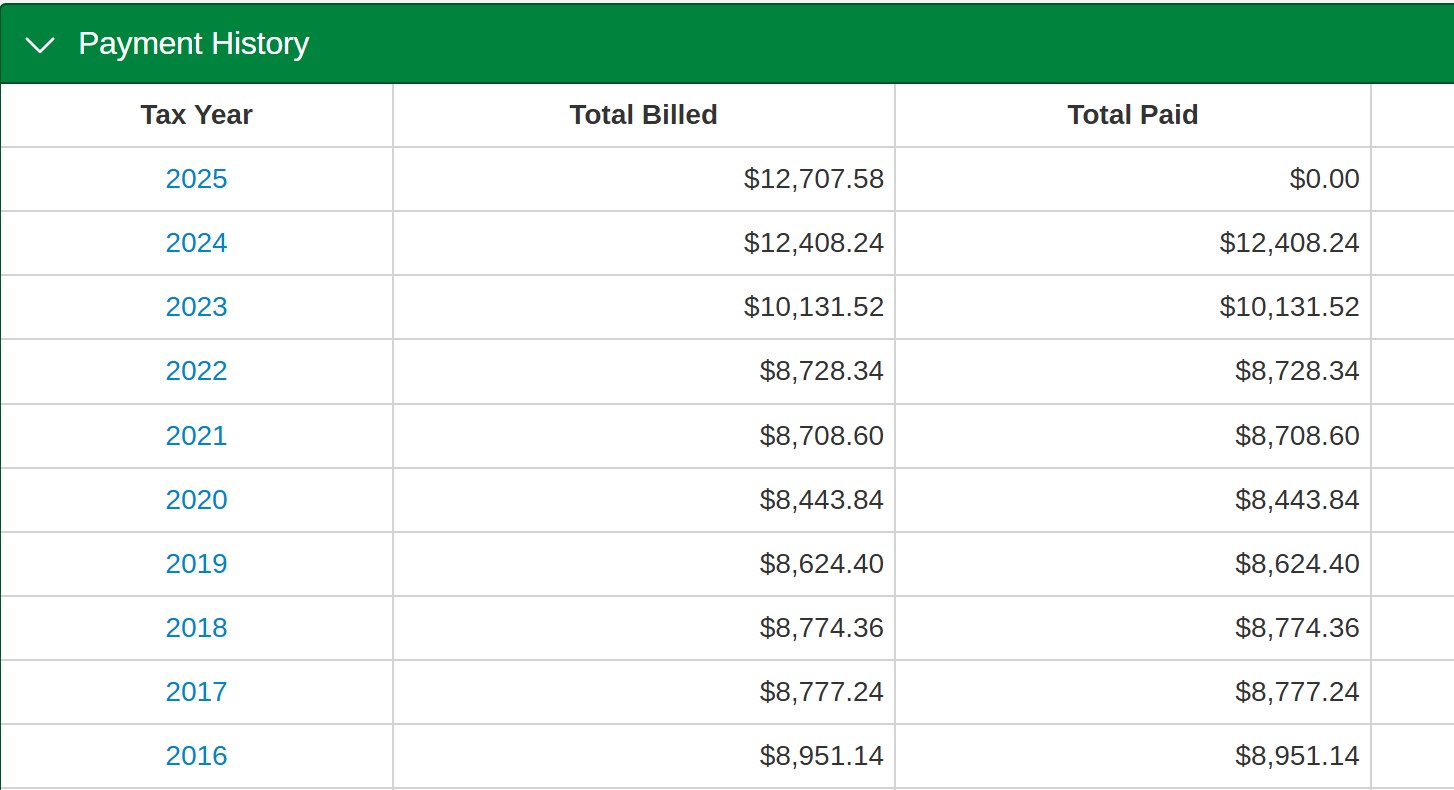The image size is (1454, 790).
Task: Open the 2020 tax year link
Action: (196, 500)
